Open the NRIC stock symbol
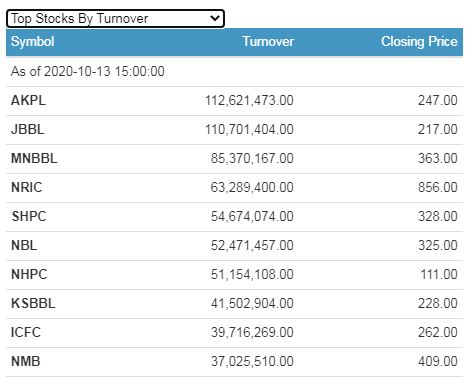 click(x=27, y=187)
